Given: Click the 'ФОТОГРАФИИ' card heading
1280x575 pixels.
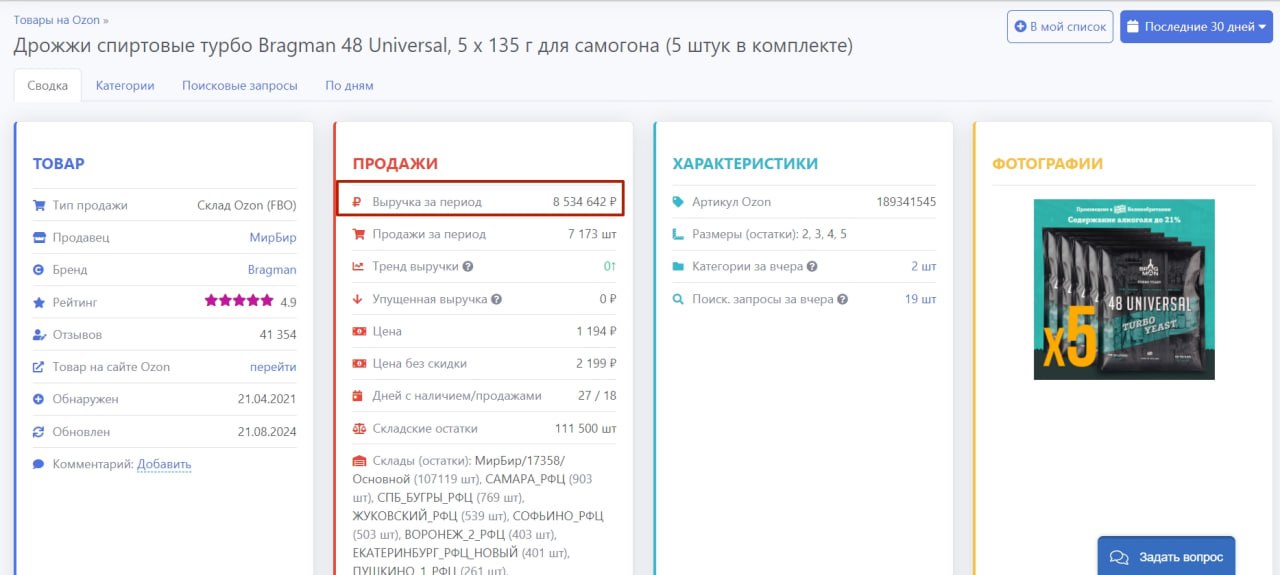Looking at the screenshot, I should click(1047, 164).
